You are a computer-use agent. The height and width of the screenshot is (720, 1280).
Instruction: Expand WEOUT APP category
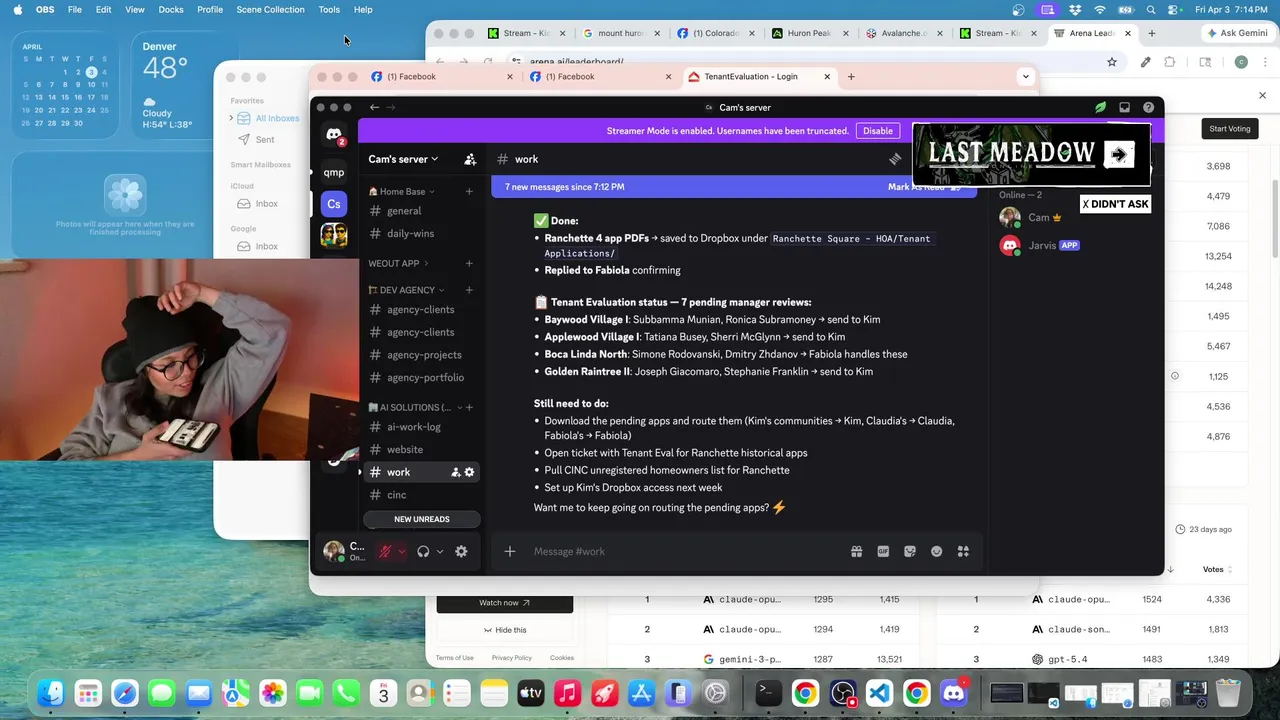(398, 263)
